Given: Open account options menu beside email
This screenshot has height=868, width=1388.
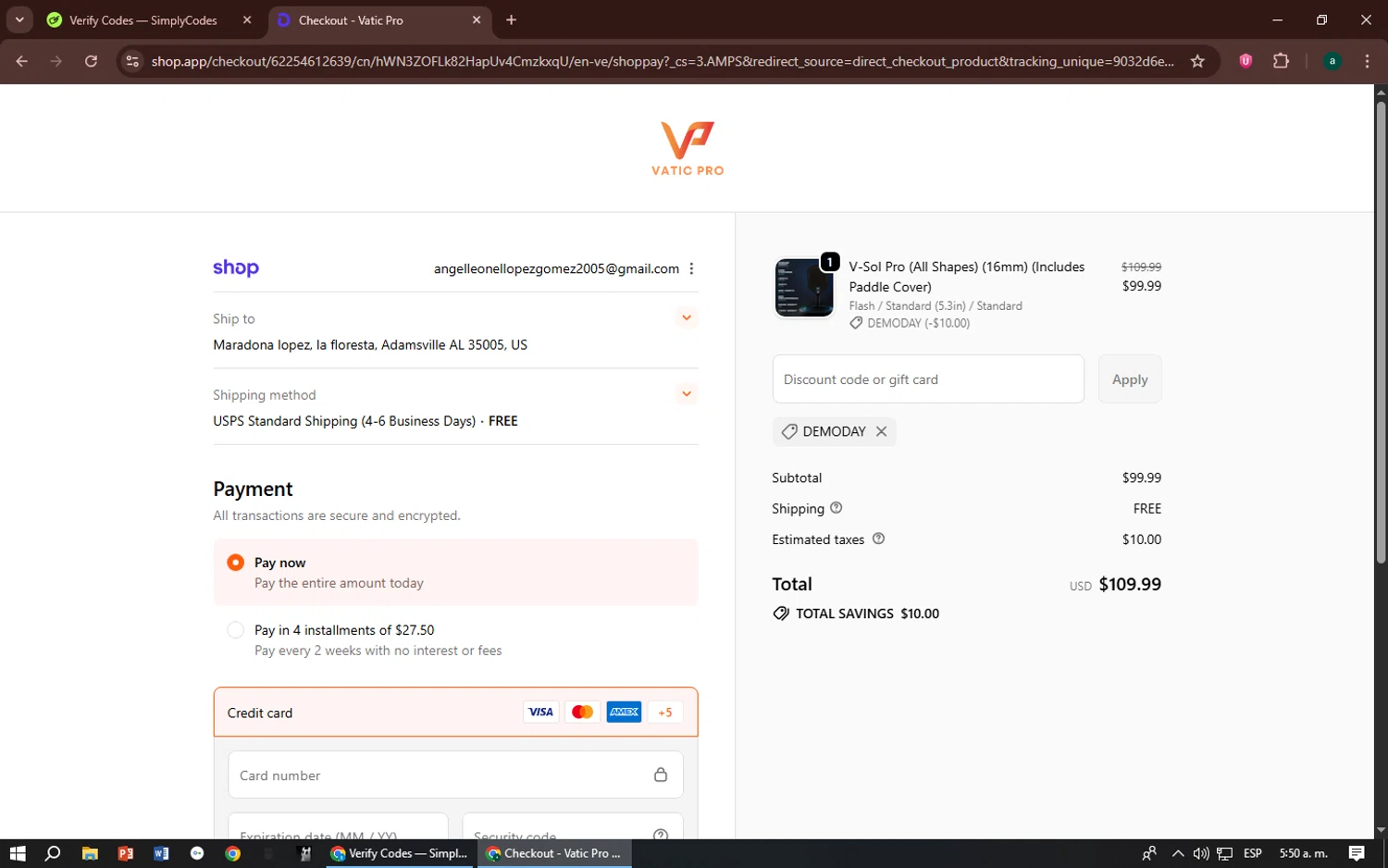Looking at the screenshot, I should (691, 268).
